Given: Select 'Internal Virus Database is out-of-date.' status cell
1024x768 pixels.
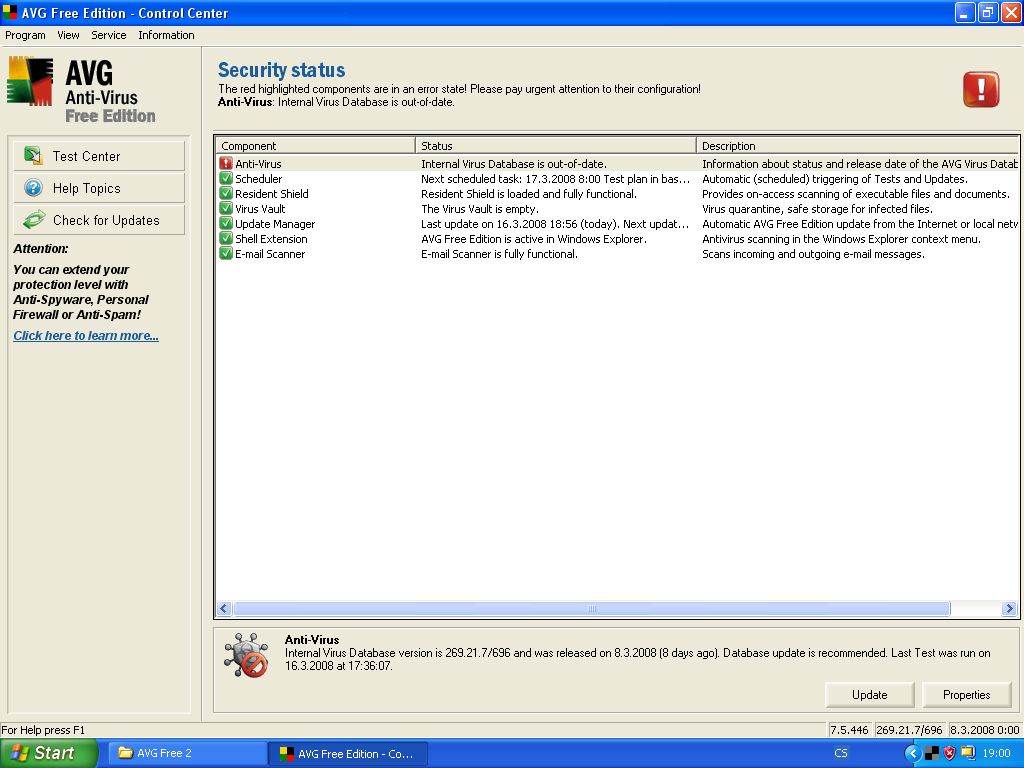Looking at the screenshot, I should click(x=514, y=164).
